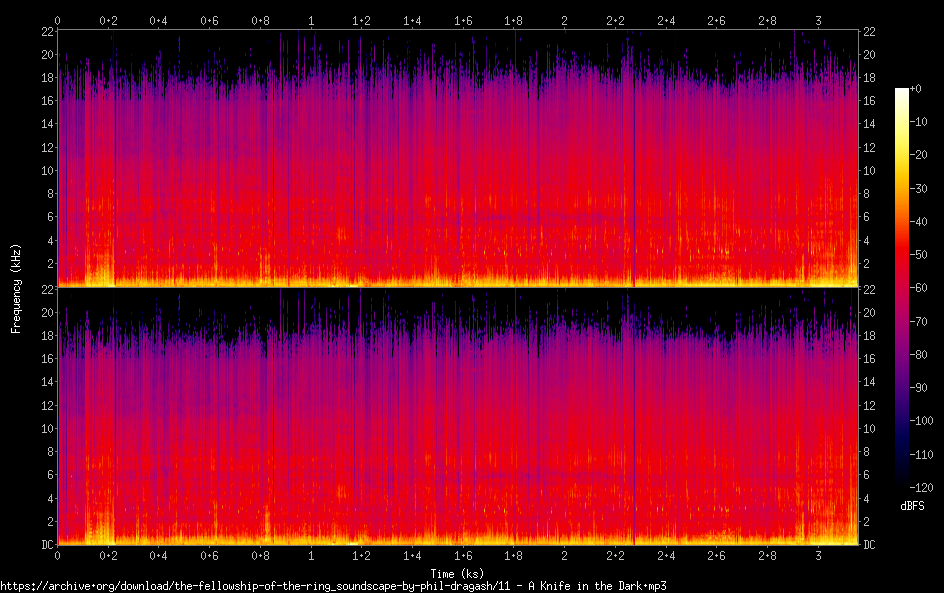The width and height of the screenshot is (944, 593).
Task: Click the dBFS color scale bar
Action: point(901,288)
